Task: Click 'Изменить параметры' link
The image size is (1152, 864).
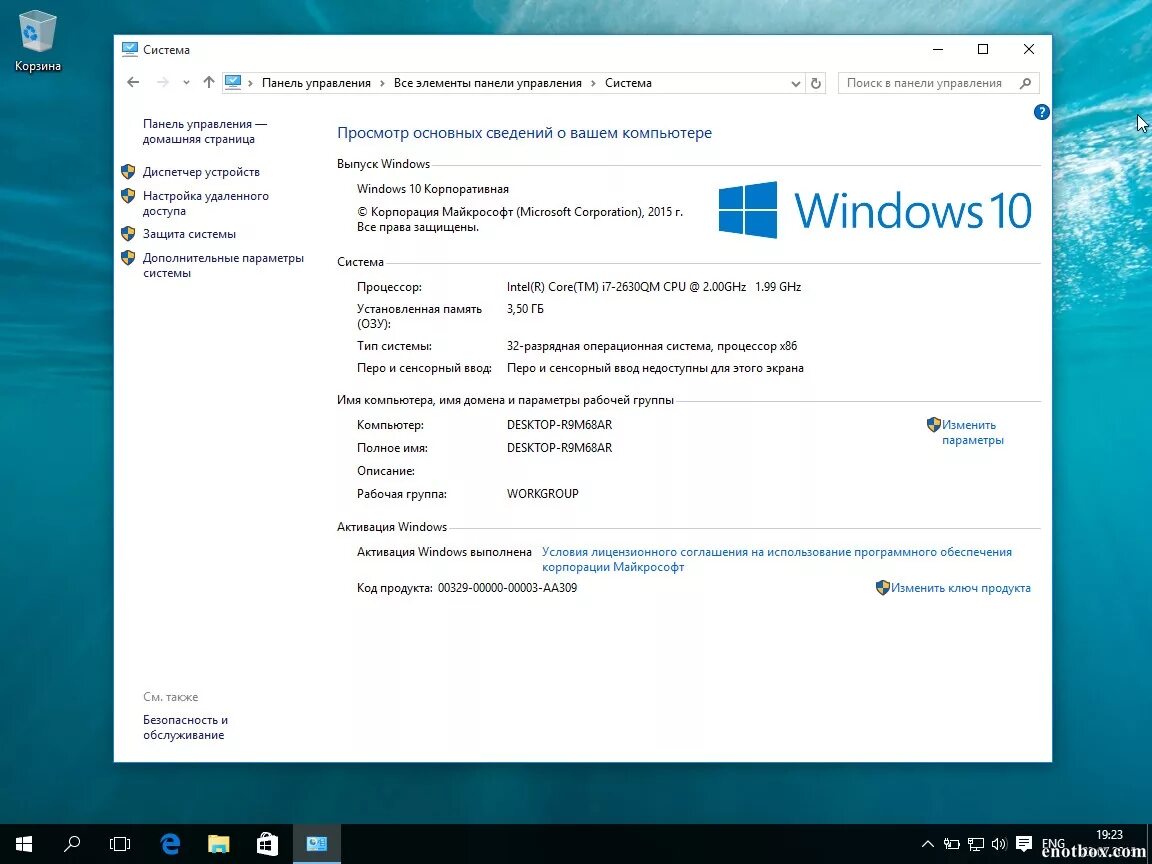Action: pos(972,433)
